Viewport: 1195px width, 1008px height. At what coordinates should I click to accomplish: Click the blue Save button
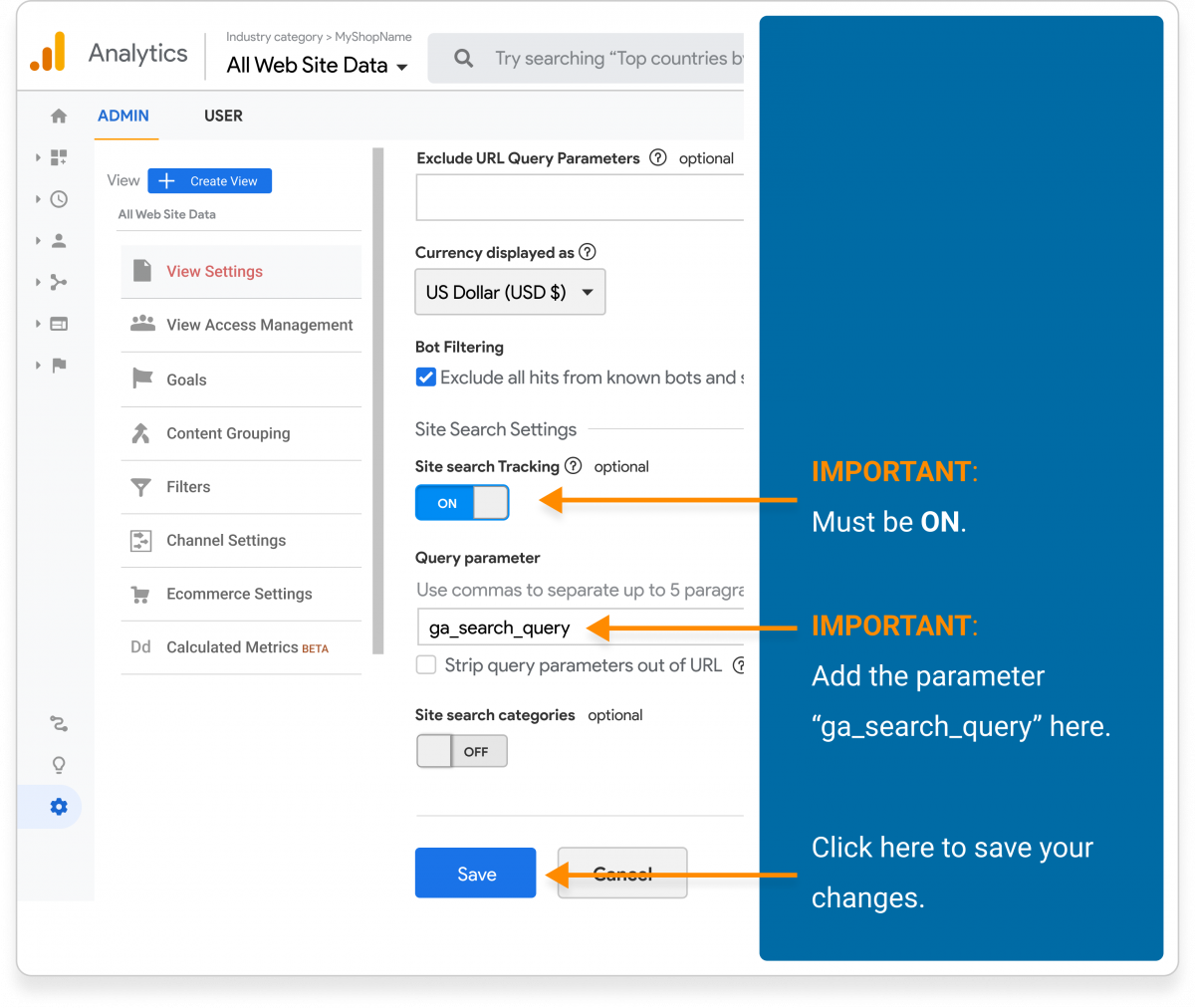click(475, 873)
